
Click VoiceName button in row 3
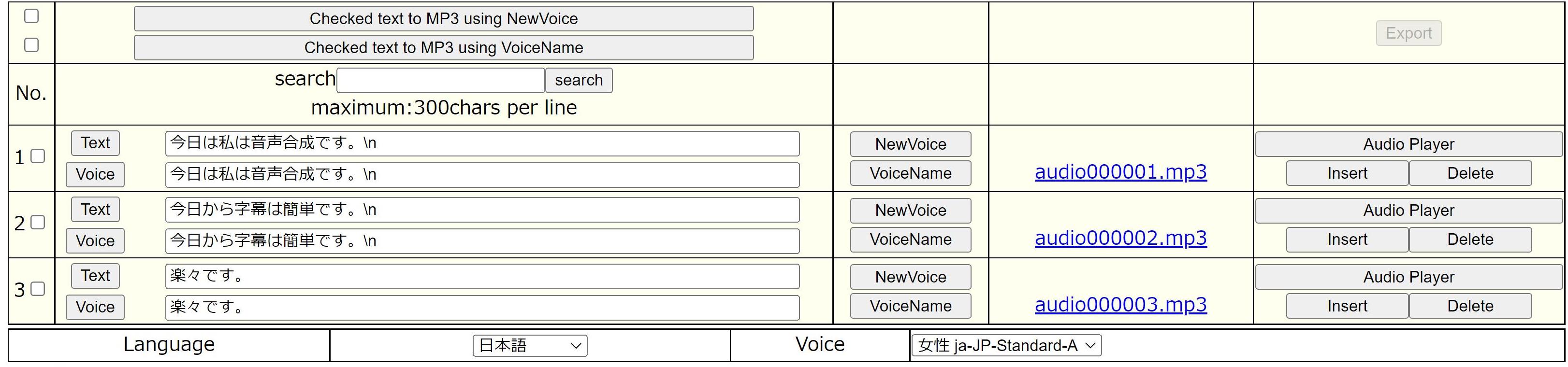[910, 306]
